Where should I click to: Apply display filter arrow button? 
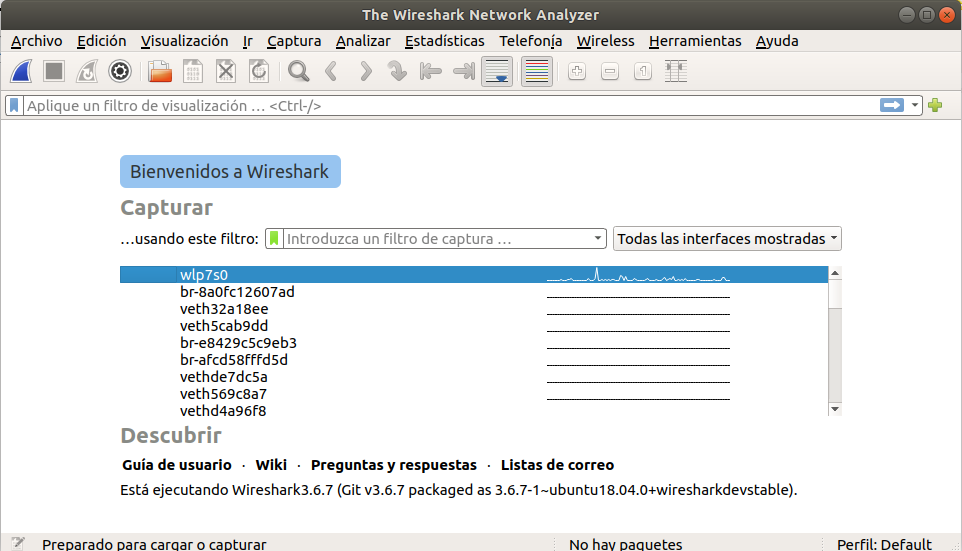[891, 106]
